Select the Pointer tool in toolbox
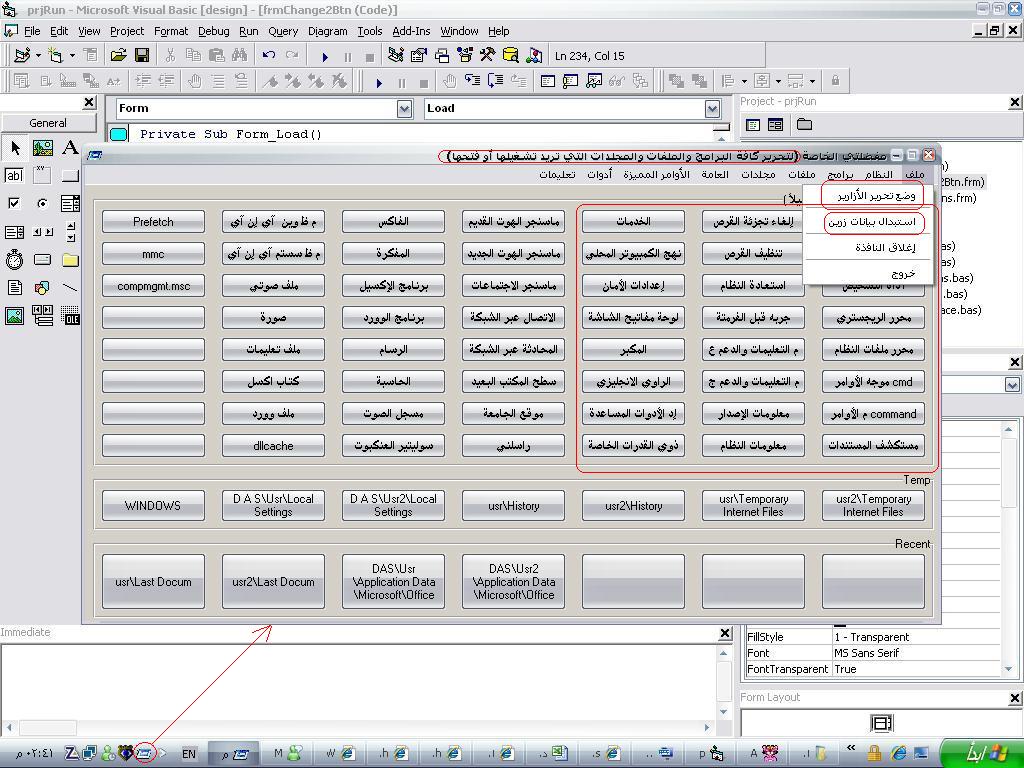 coord(14,148)
